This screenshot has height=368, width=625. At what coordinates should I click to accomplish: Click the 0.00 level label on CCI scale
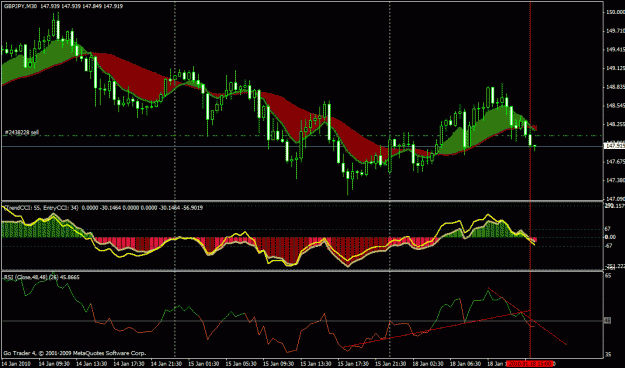tap(610, 237)
